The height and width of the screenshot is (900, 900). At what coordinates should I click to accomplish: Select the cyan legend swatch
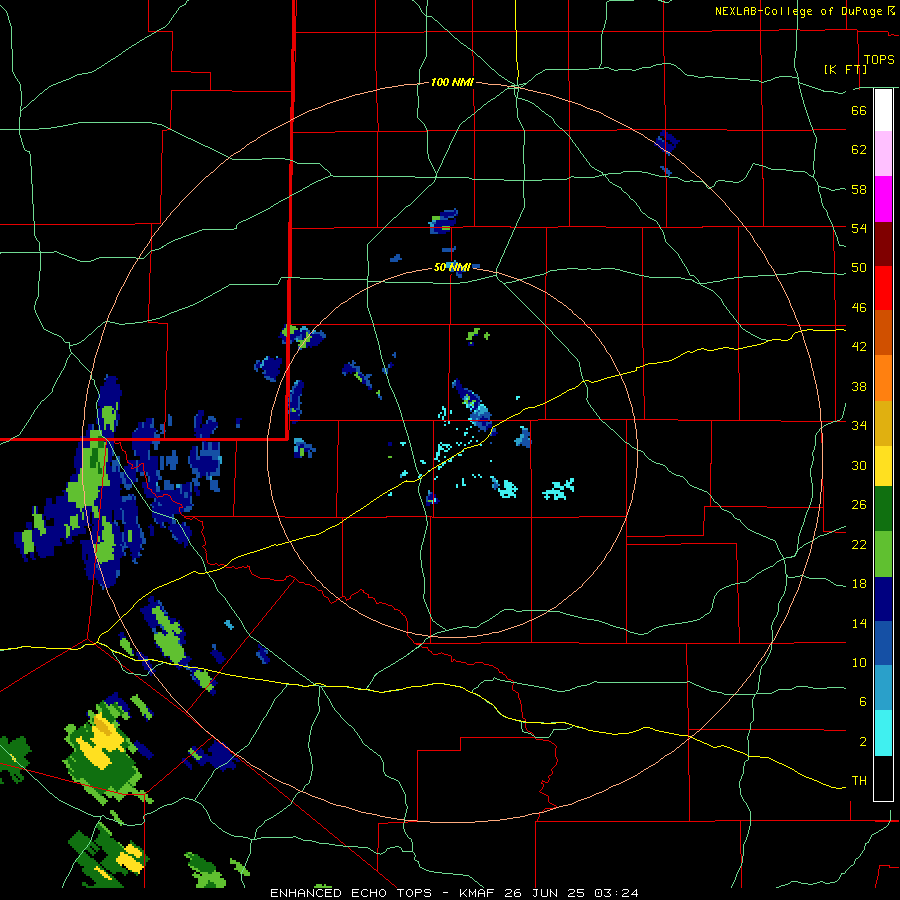point(883,733)
